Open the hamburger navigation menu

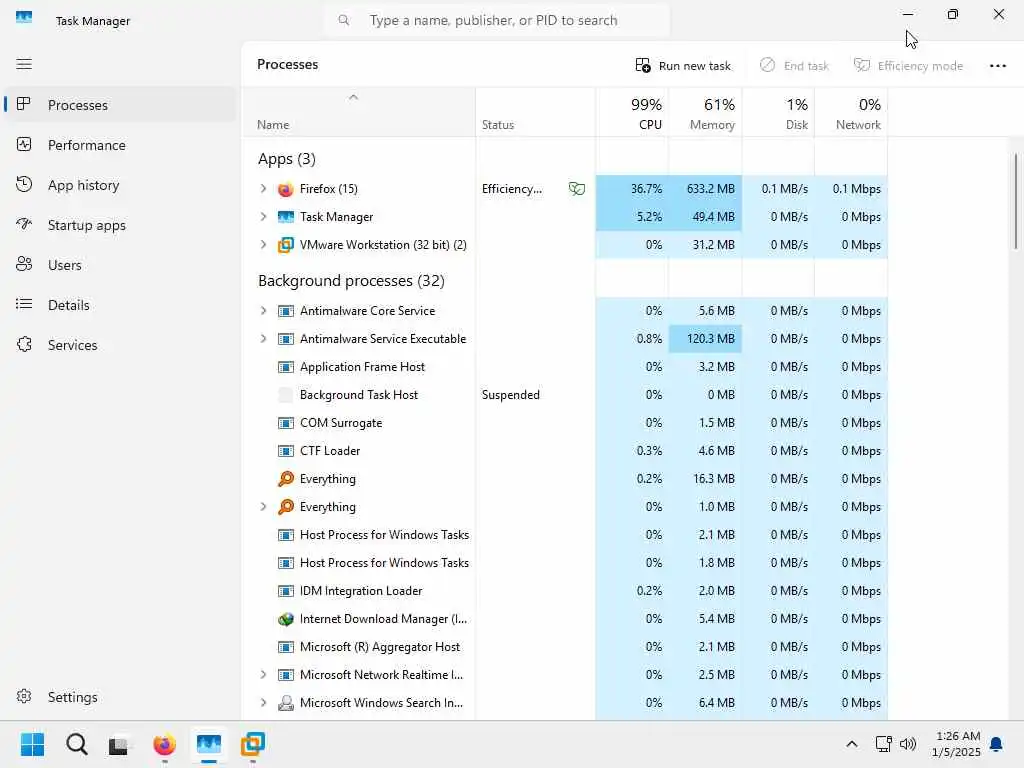24,64
